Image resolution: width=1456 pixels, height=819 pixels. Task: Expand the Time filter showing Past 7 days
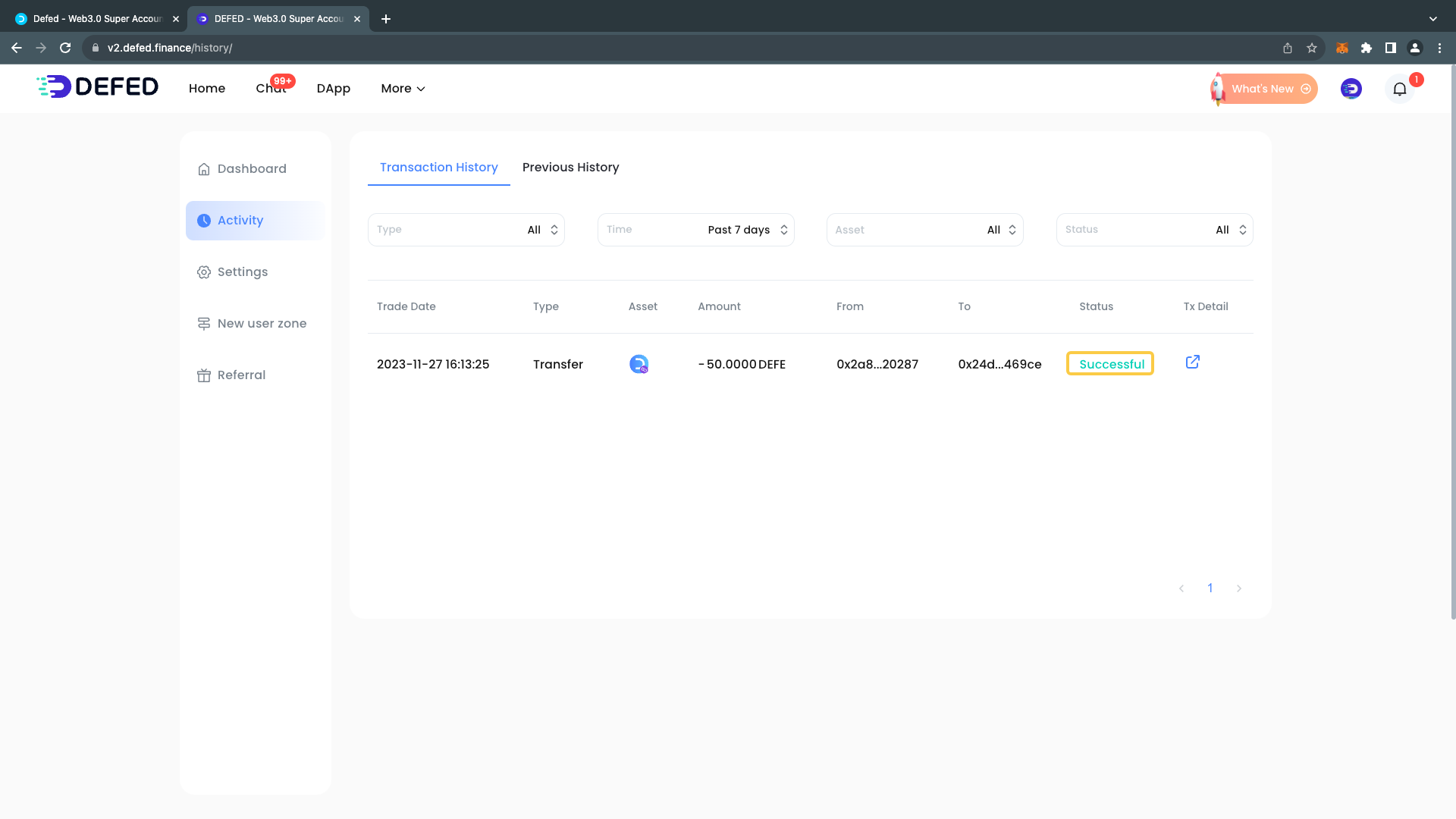pos(695,230)
